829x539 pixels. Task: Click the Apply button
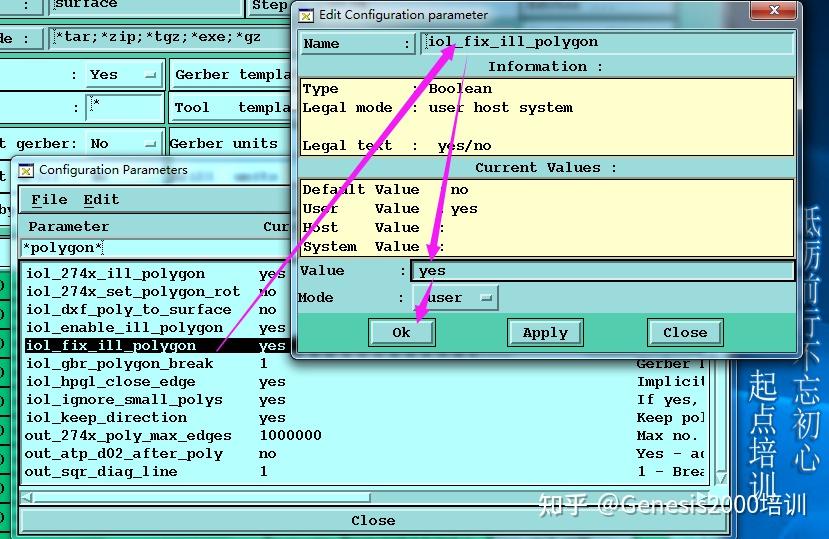tap(545, 333)
